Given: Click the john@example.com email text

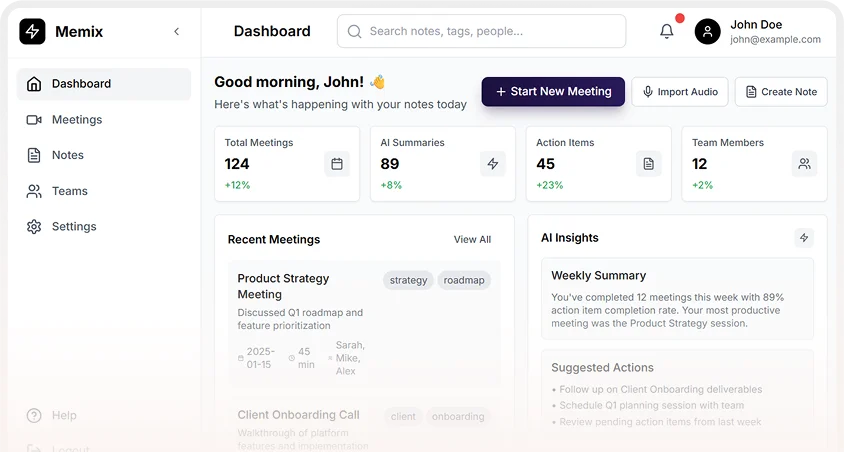Looking at the screenshot, I should tap(775, 39).
